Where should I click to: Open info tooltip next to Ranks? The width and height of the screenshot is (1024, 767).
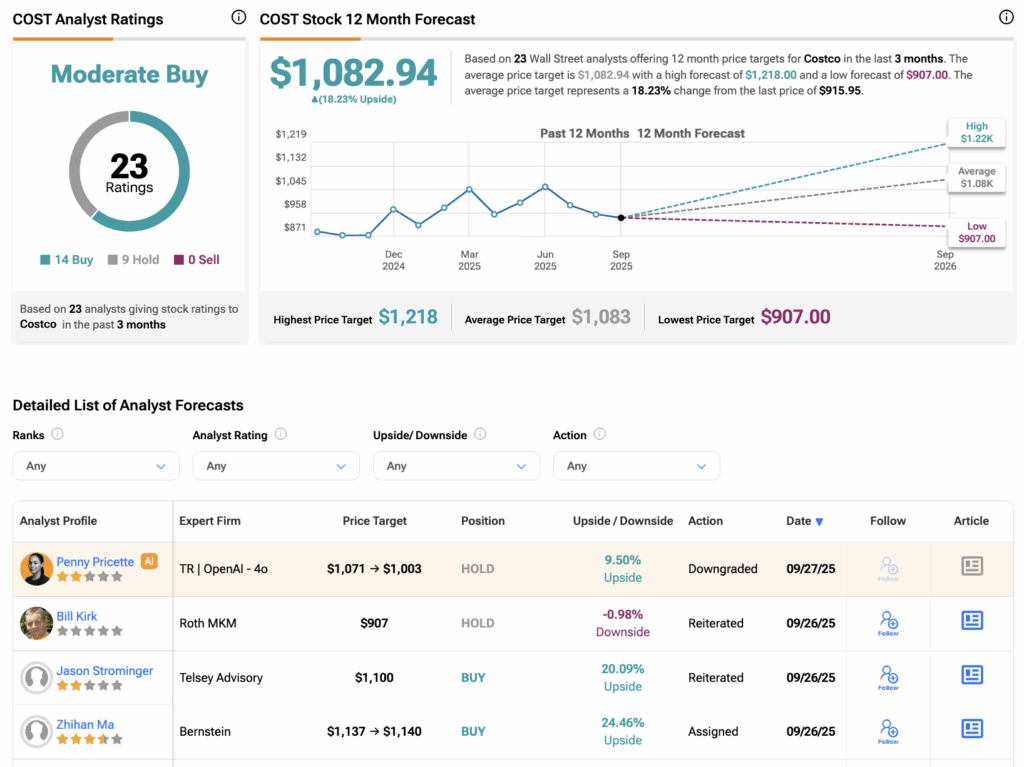tap(57, 434)
